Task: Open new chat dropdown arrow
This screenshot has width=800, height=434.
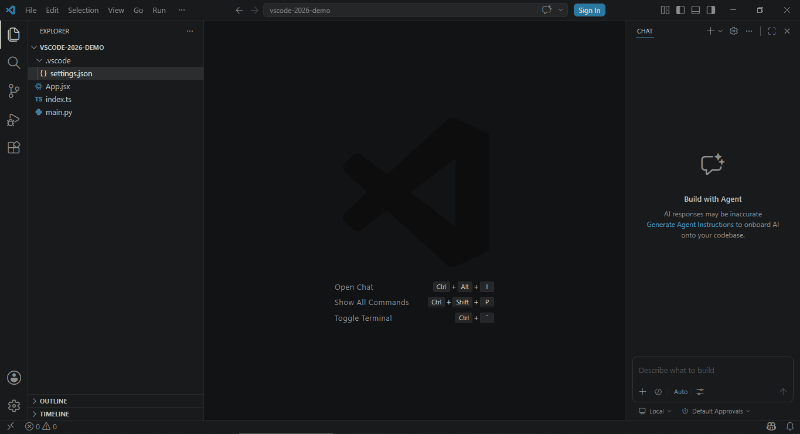Action: tap(720, 31)
